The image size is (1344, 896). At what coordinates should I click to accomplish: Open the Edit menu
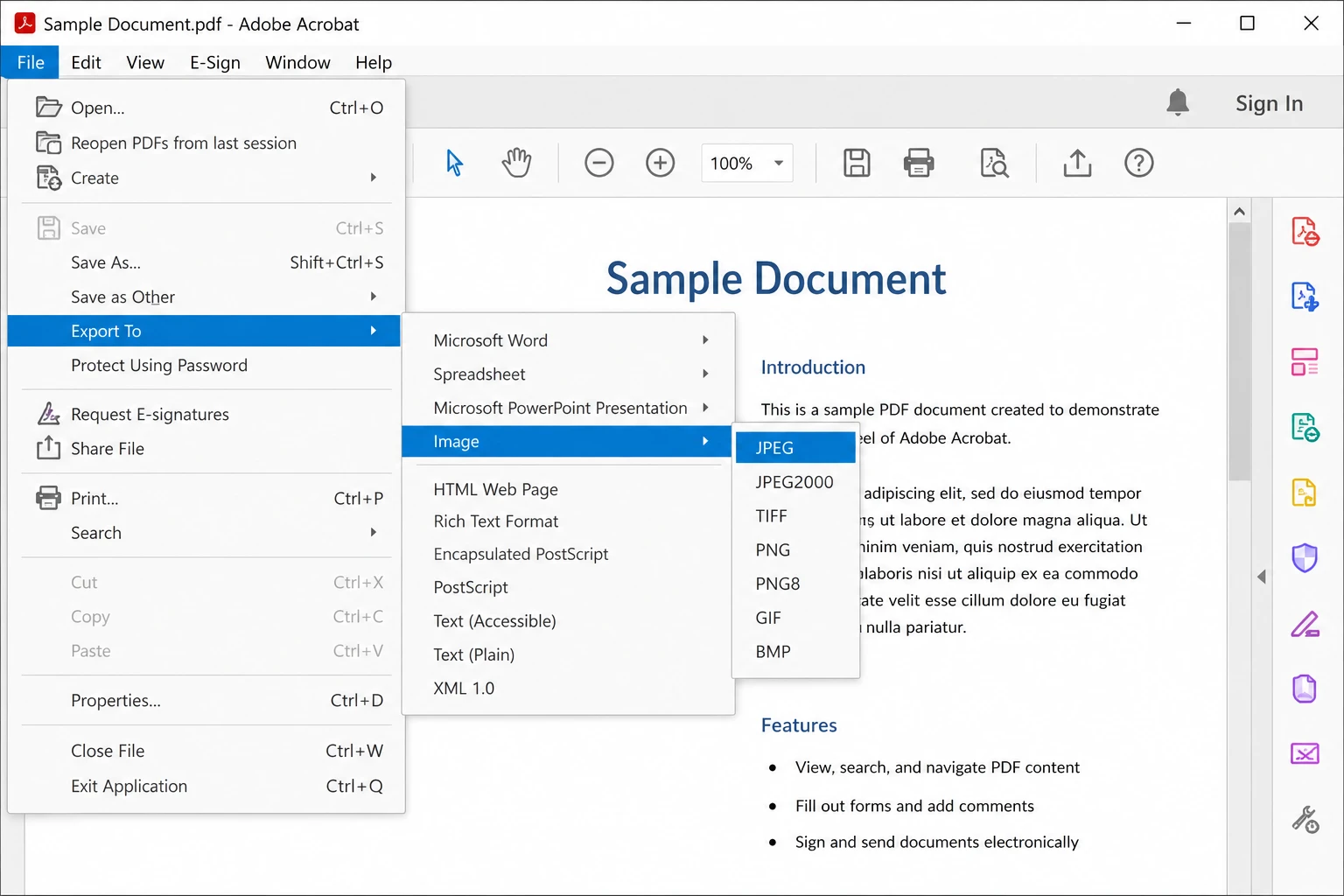86,62
